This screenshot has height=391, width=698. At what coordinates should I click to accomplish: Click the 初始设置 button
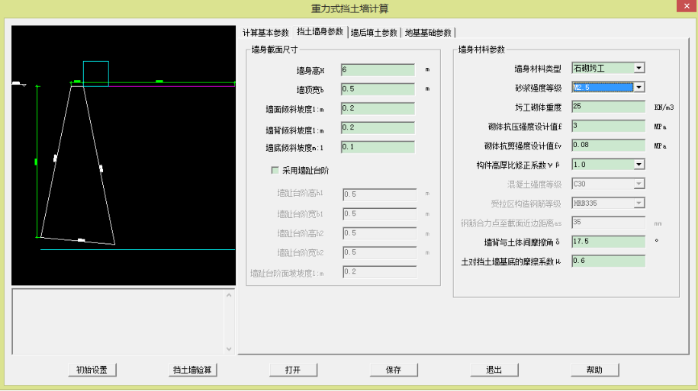[92, 370]
